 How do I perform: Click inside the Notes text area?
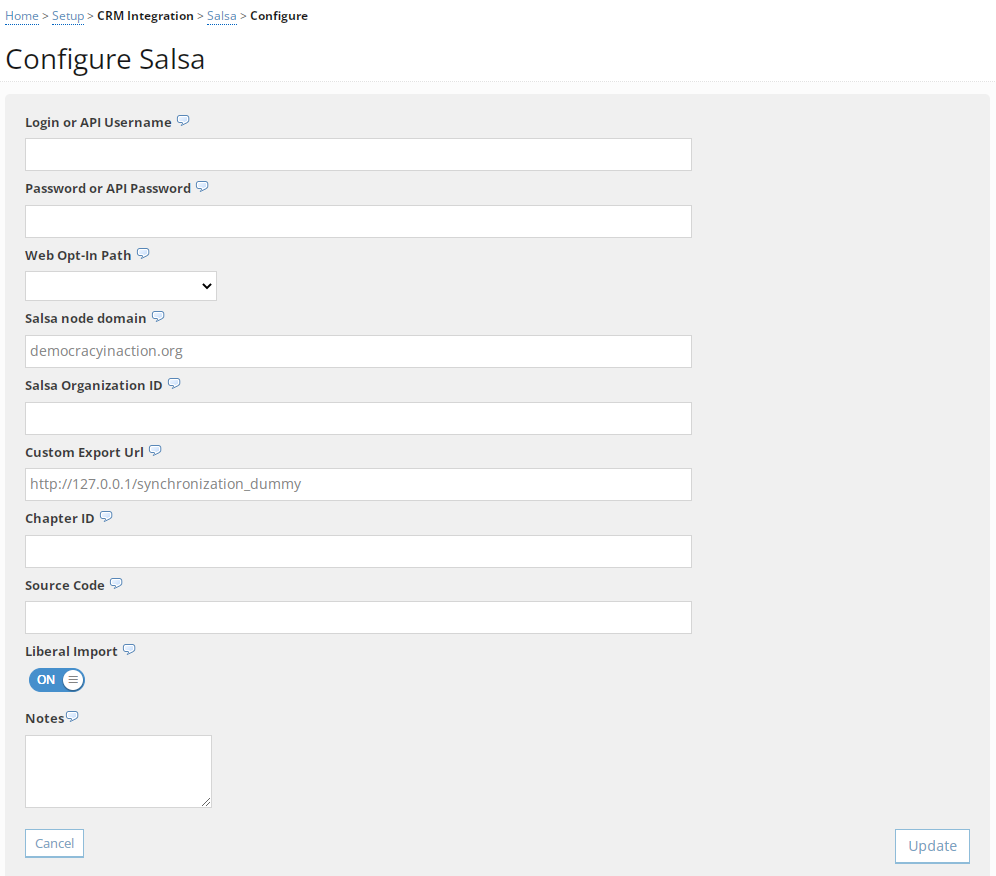(x=118, y=770)
